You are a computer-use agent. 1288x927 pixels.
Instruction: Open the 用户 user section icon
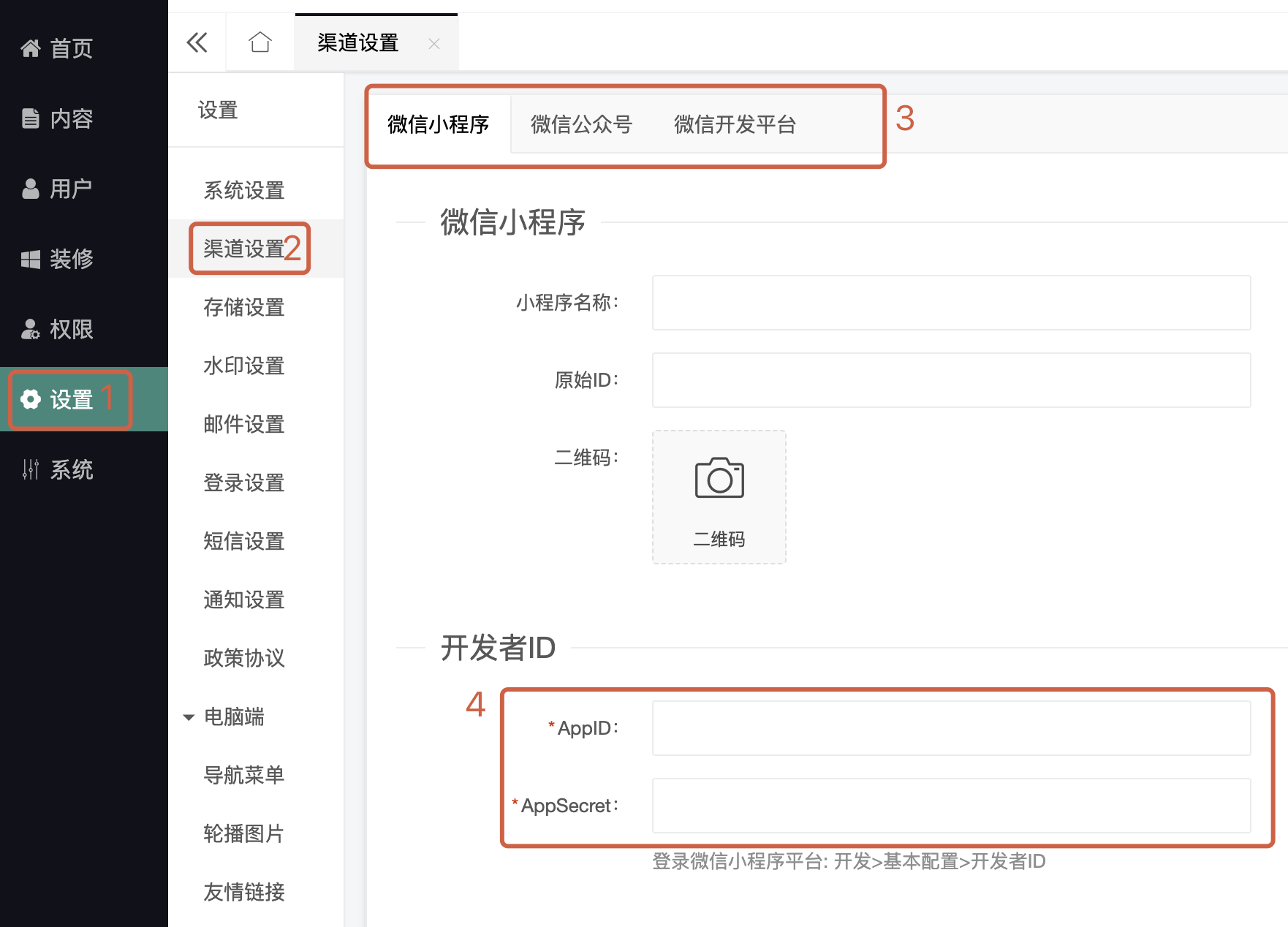point(31,189)
